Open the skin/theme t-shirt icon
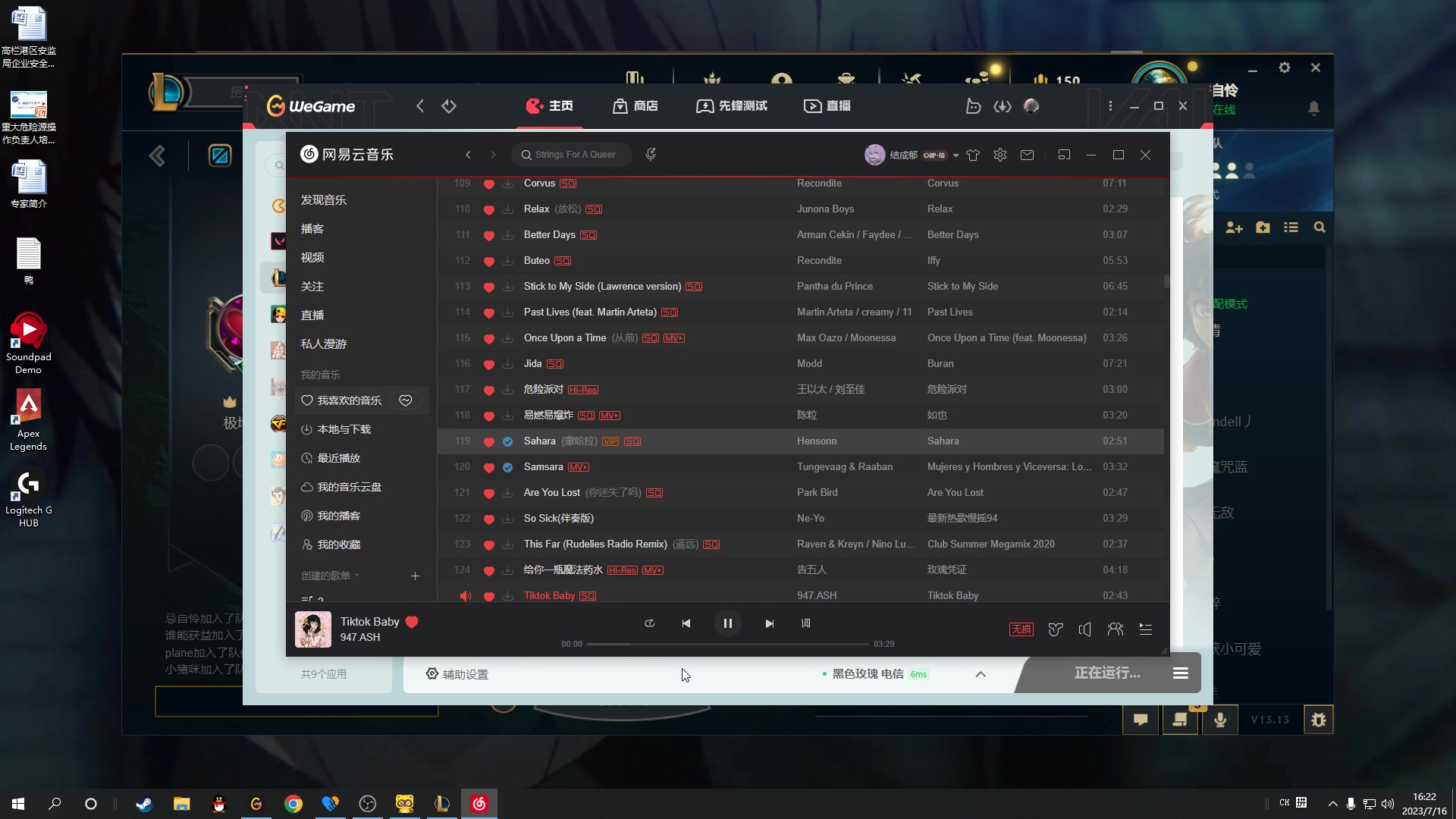The width and height of the screenshot is (1456, 819). [x=973, y=155]
